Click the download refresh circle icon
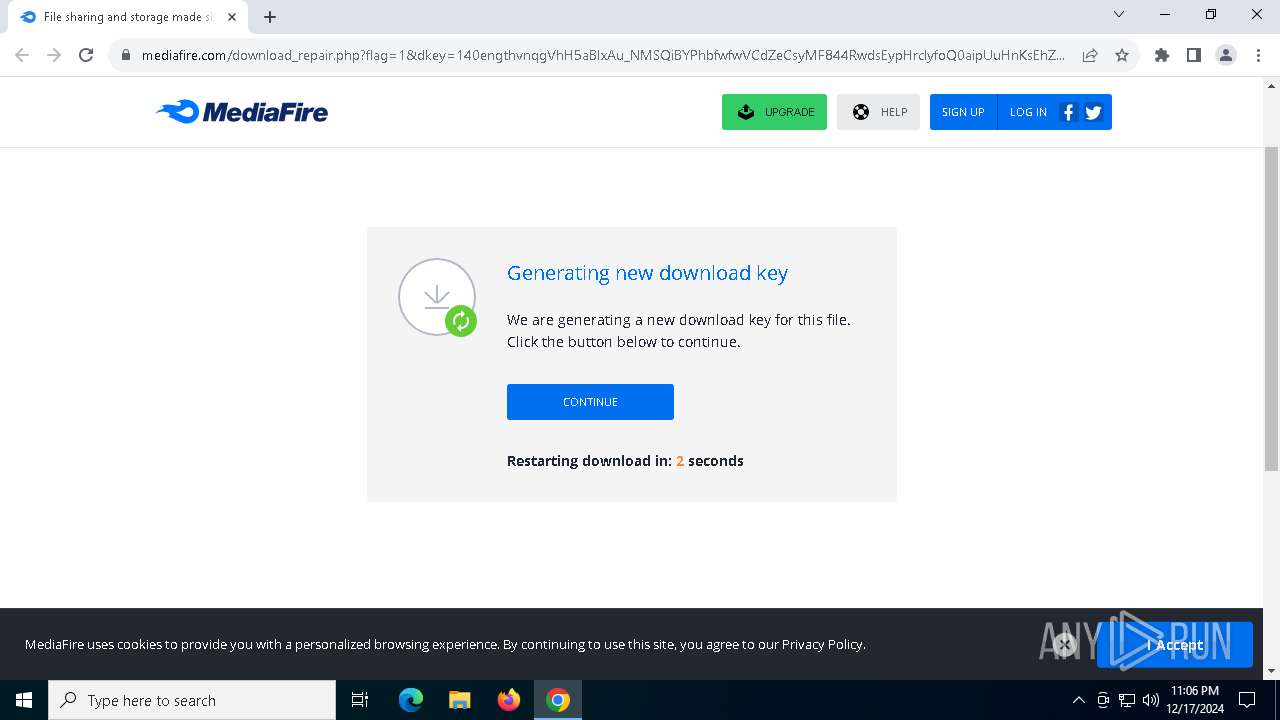 (437, 297)
